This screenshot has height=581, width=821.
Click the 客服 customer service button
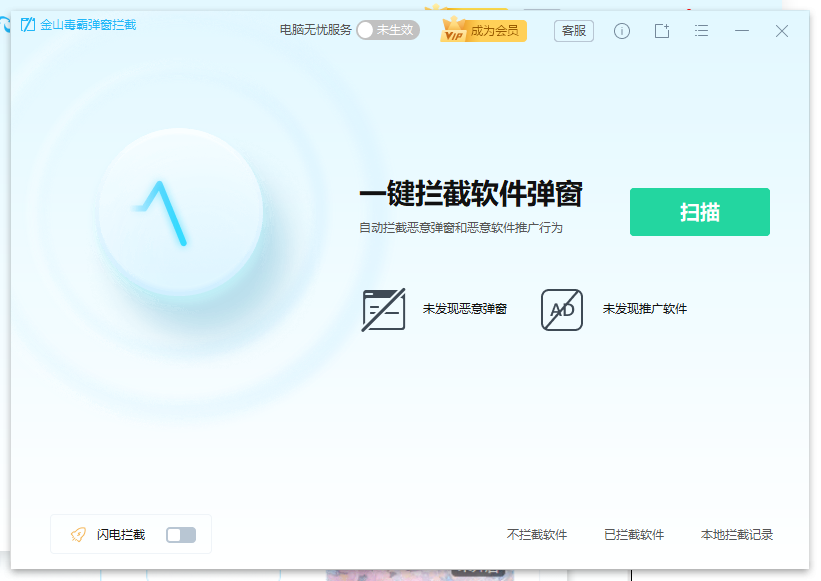(x=573, y=31)
